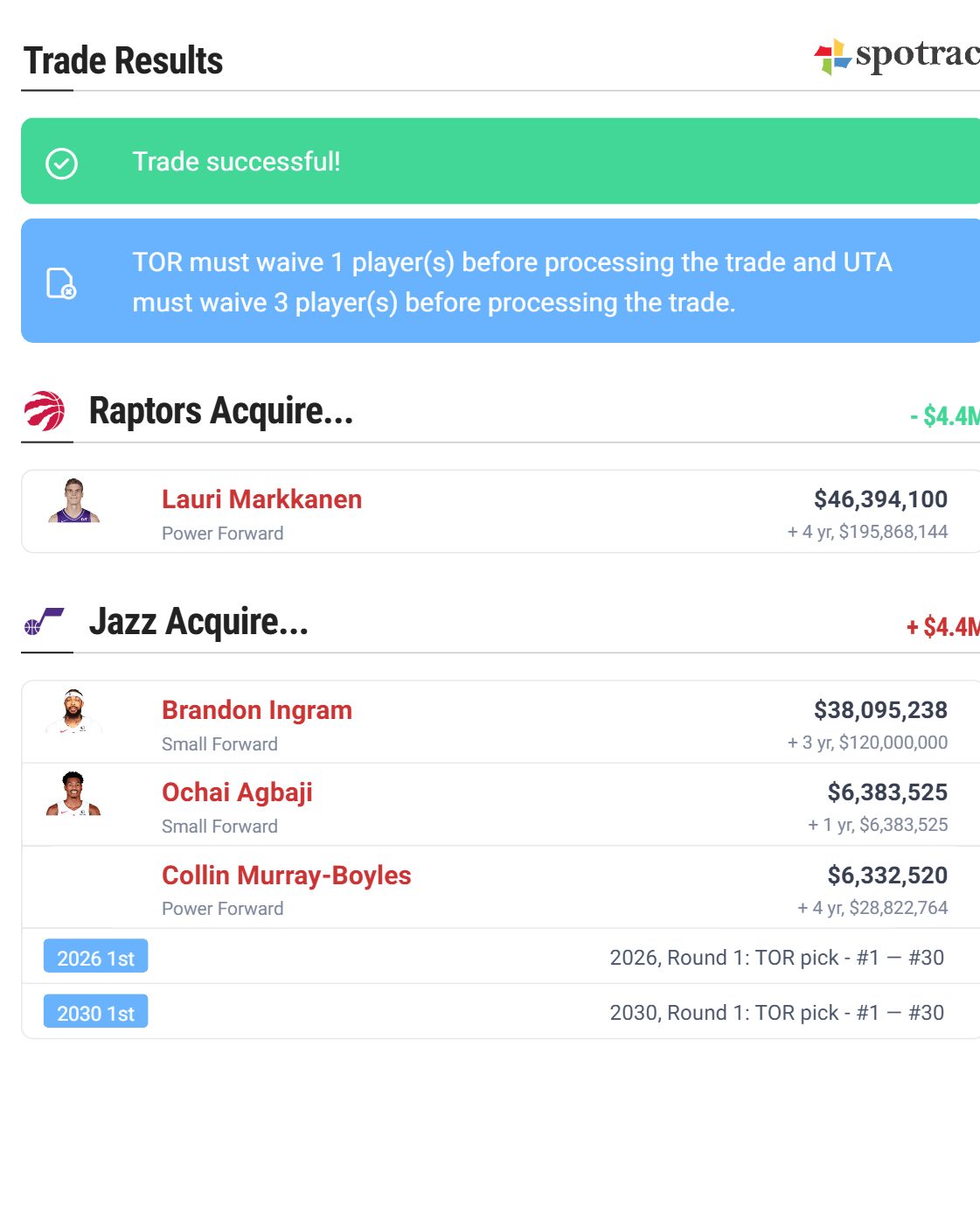Click the 2030 1st pick badge

coord(95,1012)
